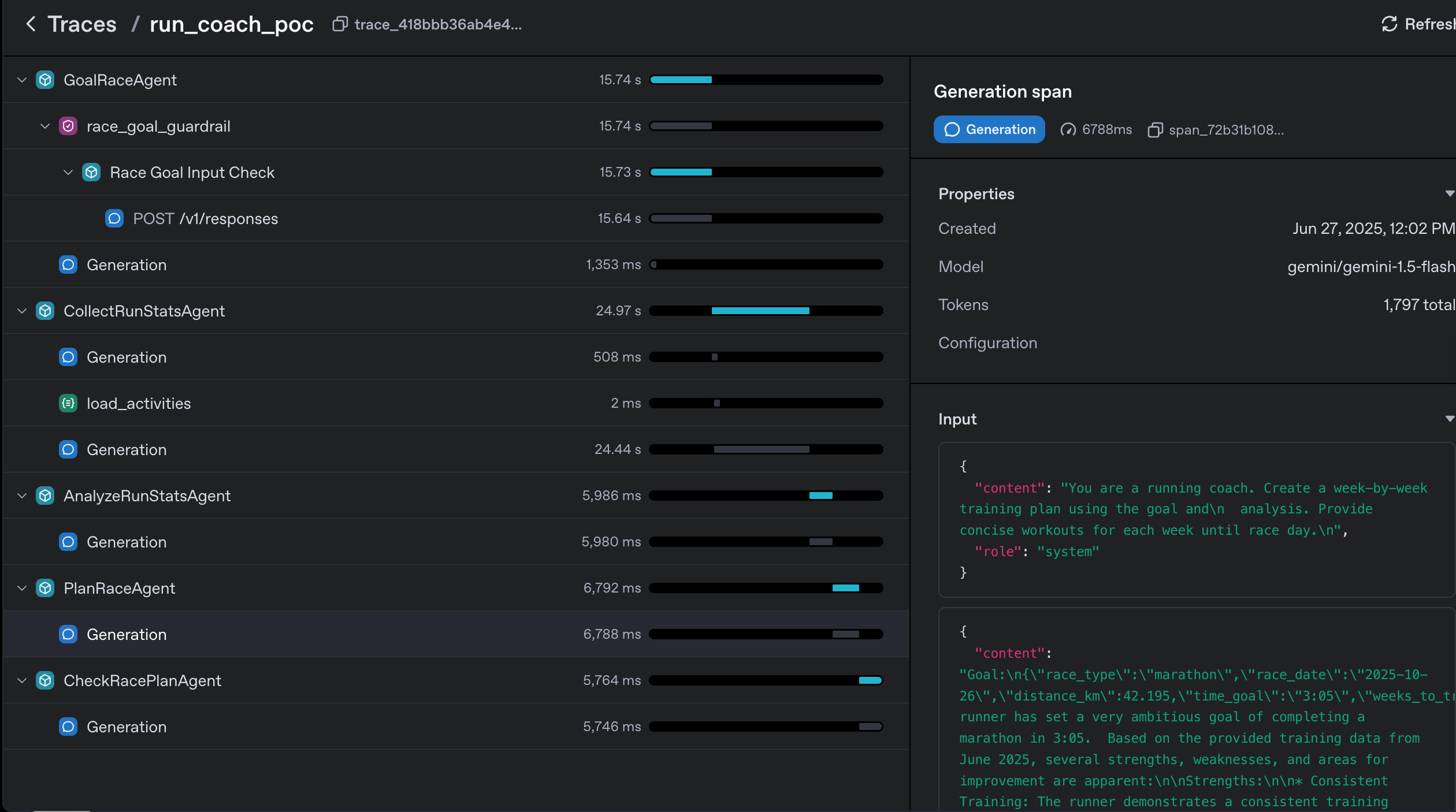The width and height of the screenshot is (1456, 812).
Task: Click the POST /v1/responses chat icon
Action: click(114, 218)
